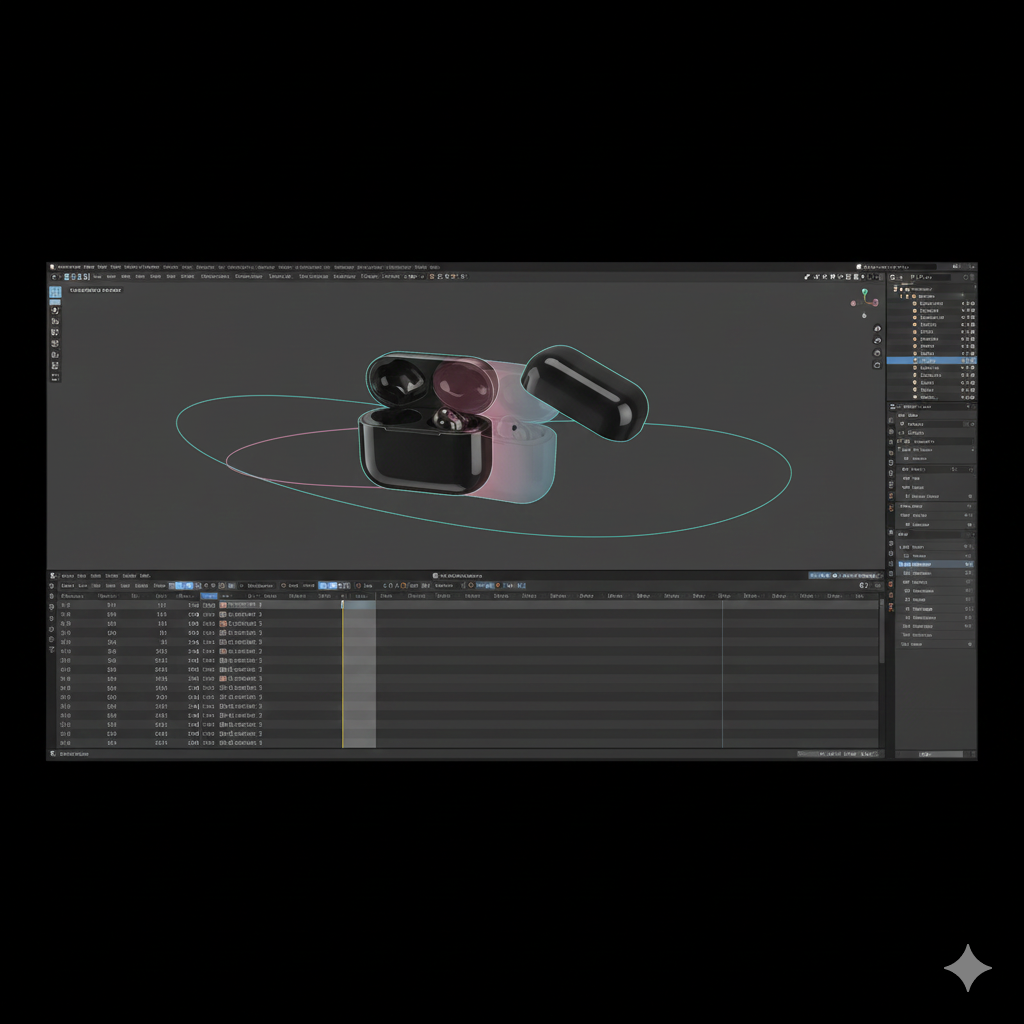The width and height of the screenshot is (1024, 1024).
Task: Click the Overlays button in the viewport header
Action: [x=847, y=277]
